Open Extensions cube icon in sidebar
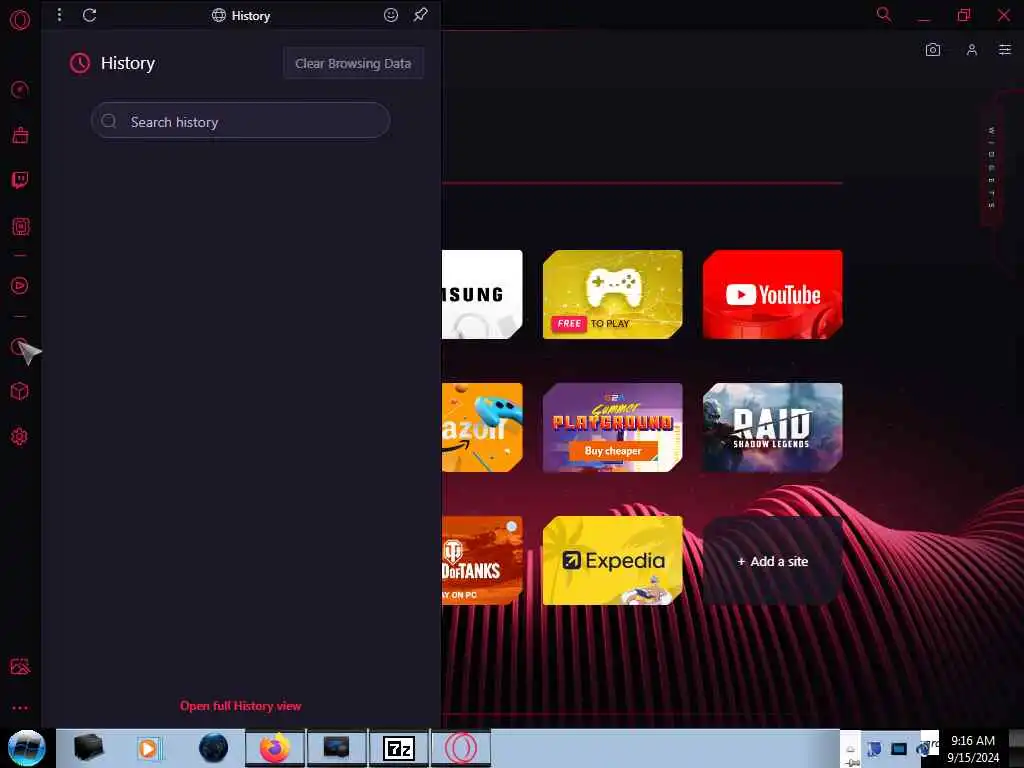1024x768 pixels. point(20,391)
